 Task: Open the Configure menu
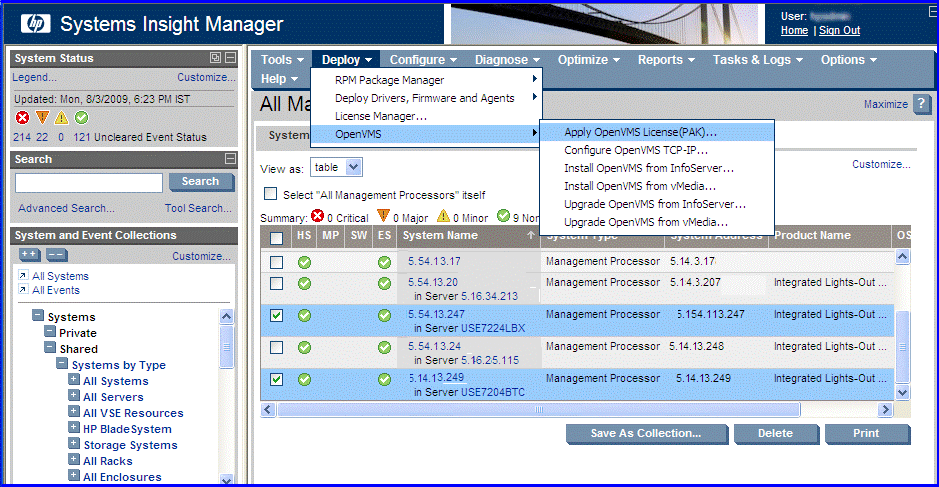click(423, 60)
